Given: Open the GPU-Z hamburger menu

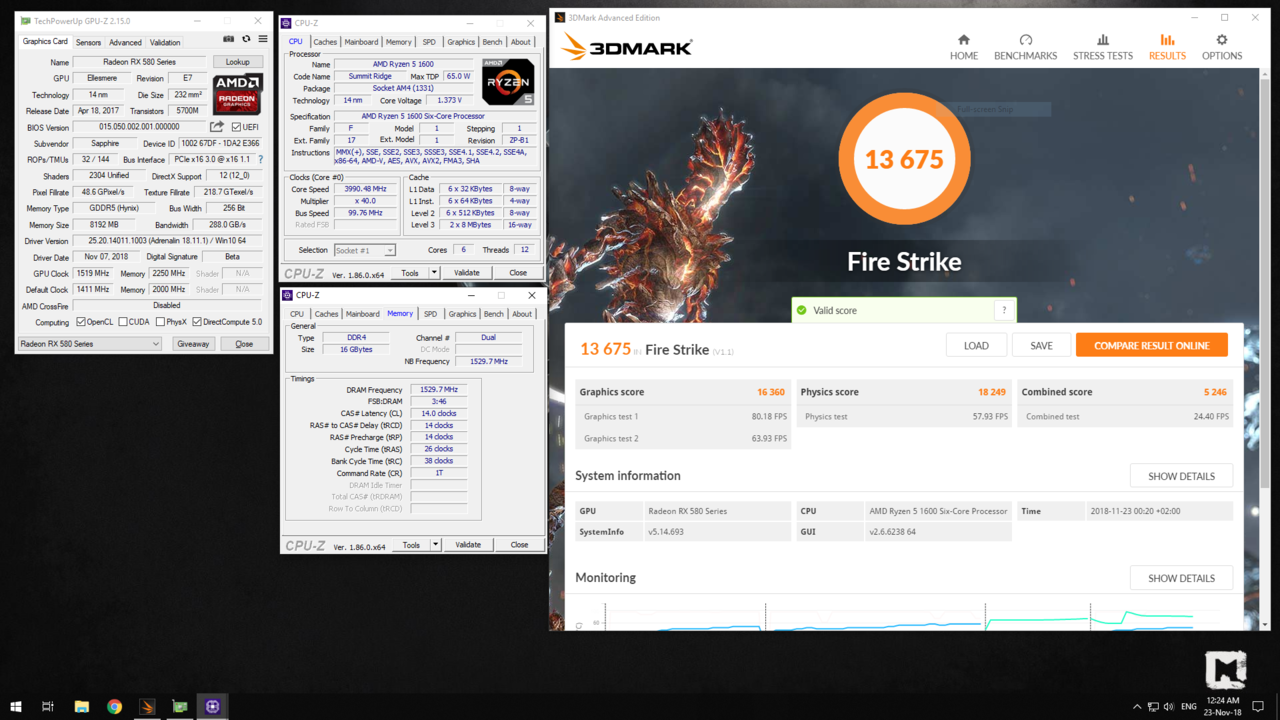Looking at the screenshot, I should tap(263, 39).
